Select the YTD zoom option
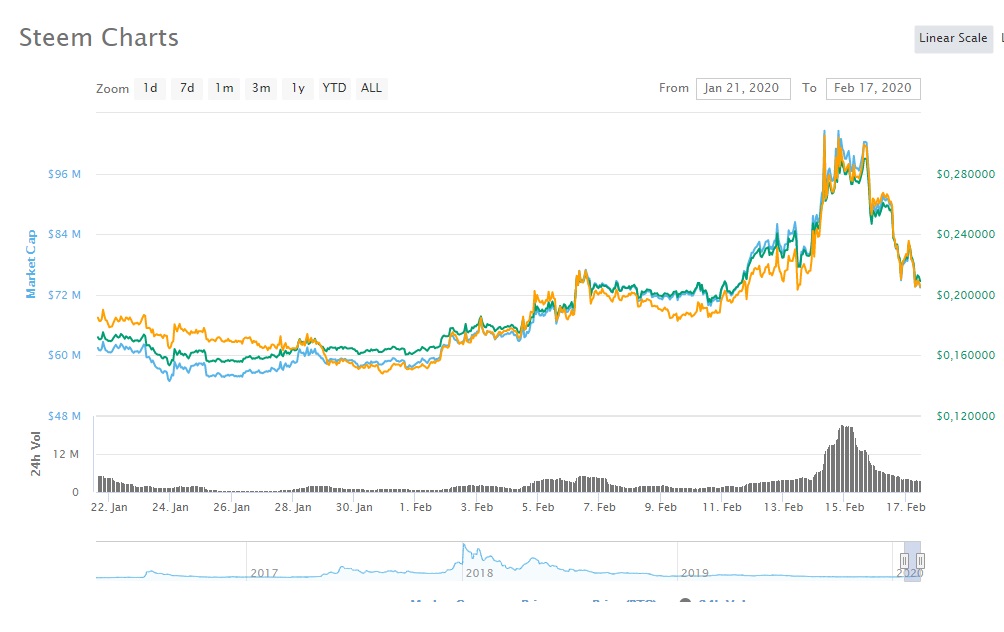 click(334, 88)
